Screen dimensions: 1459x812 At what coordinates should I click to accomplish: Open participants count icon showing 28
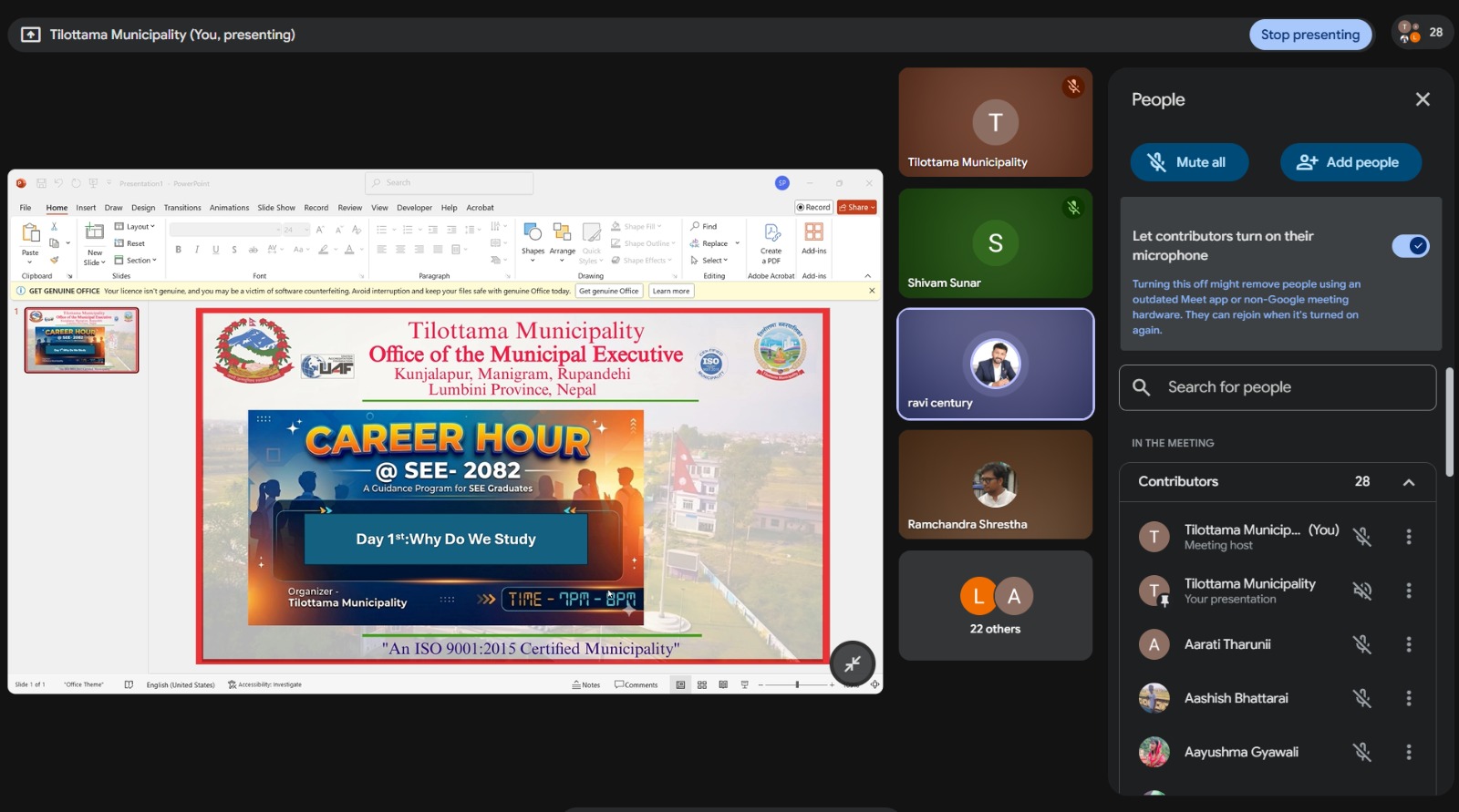(x=1421, y=33)
